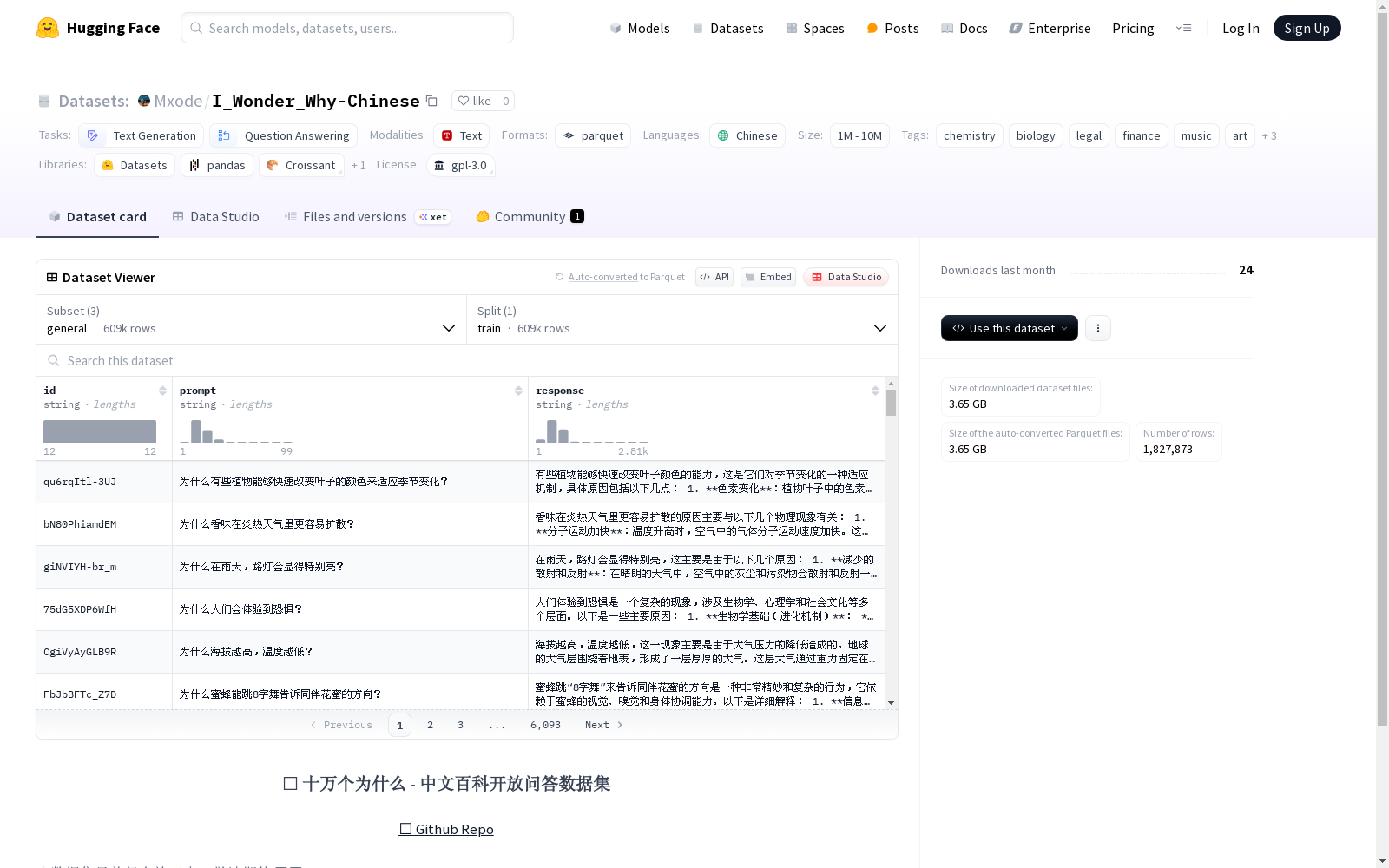The height and width of the screenshot is (868, 1389).
Task: Switch to the Data Studio tab
Action: pyautogui.click(x=215, y=217)
